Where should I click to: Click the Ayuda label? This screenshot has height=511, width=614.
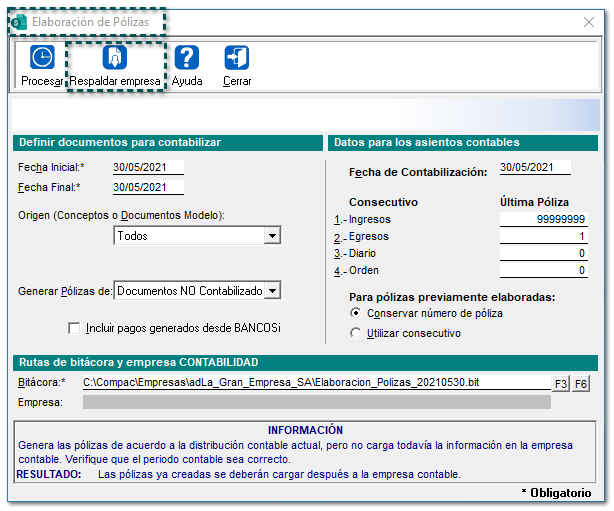(x=187, y=81)
